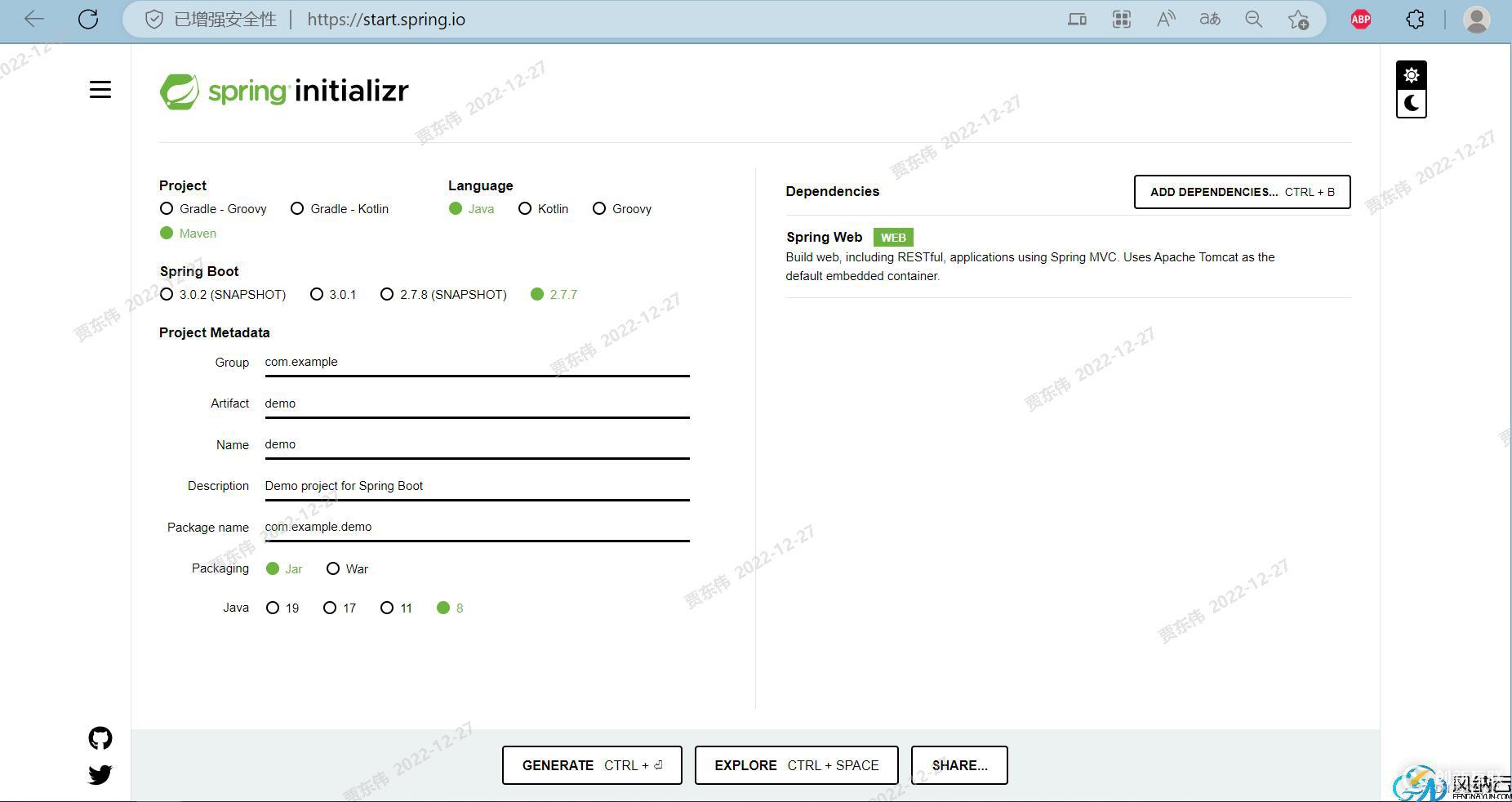Select Java version 8
1512x802 pixels.
click(451, 608)
